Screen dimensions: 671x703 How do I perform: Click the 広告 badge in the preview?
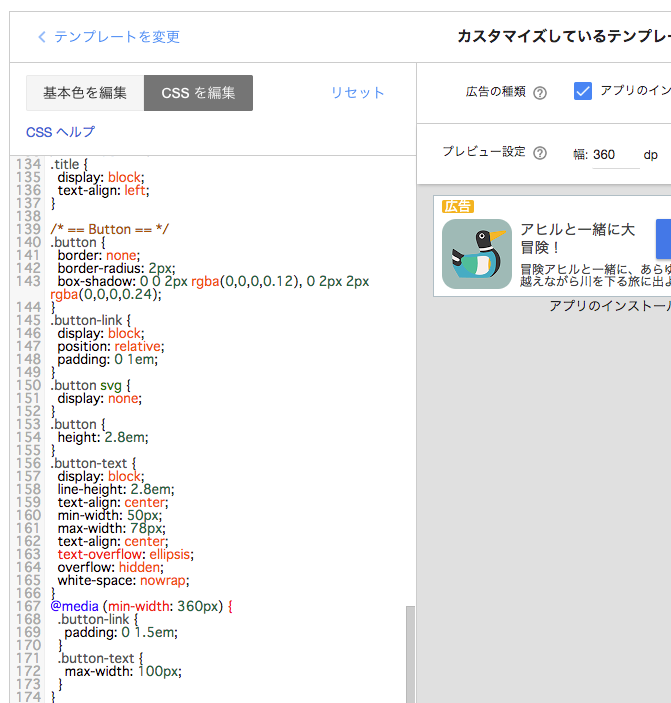point(458,206)
